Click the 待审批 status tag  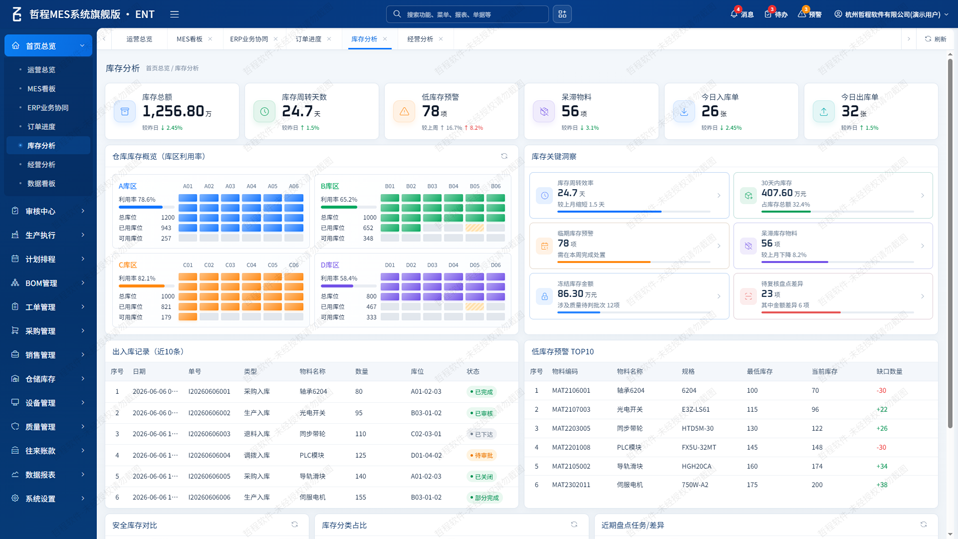click(481, 455)
